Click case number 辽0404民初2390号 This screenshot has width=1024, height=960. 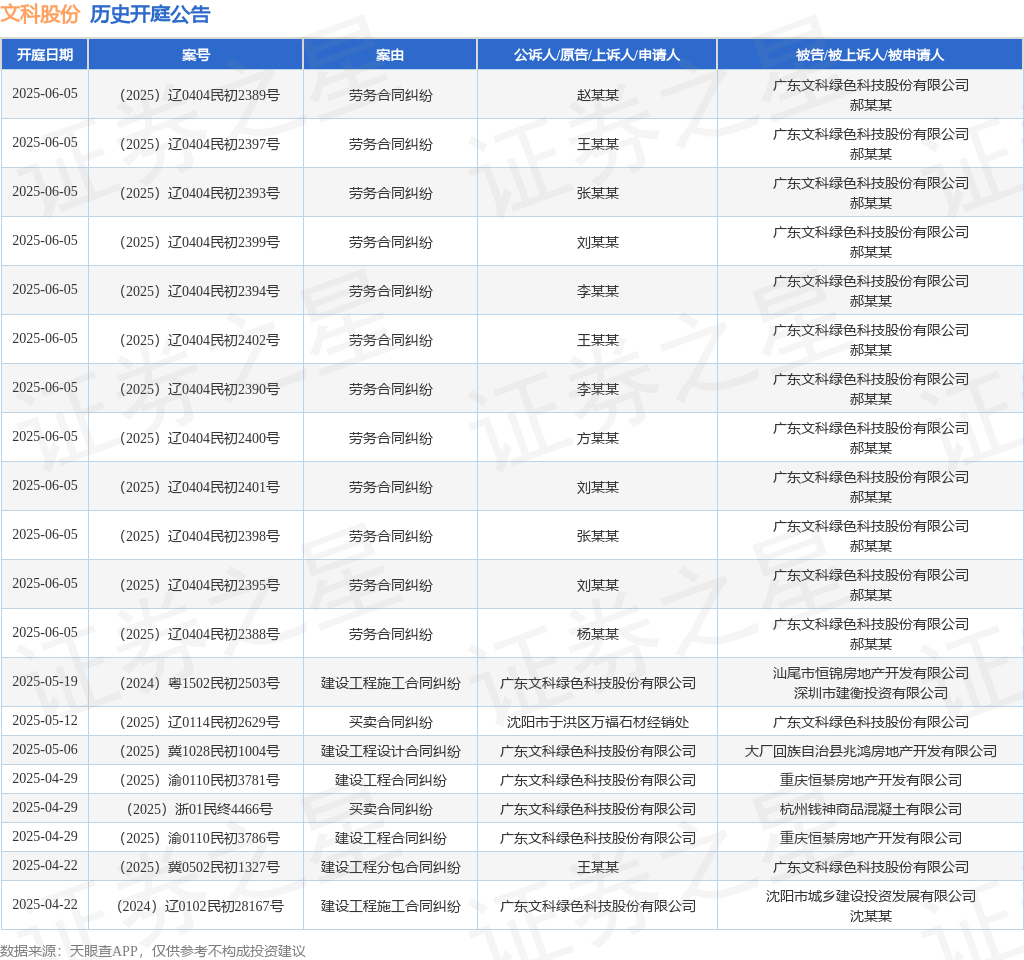199,389
